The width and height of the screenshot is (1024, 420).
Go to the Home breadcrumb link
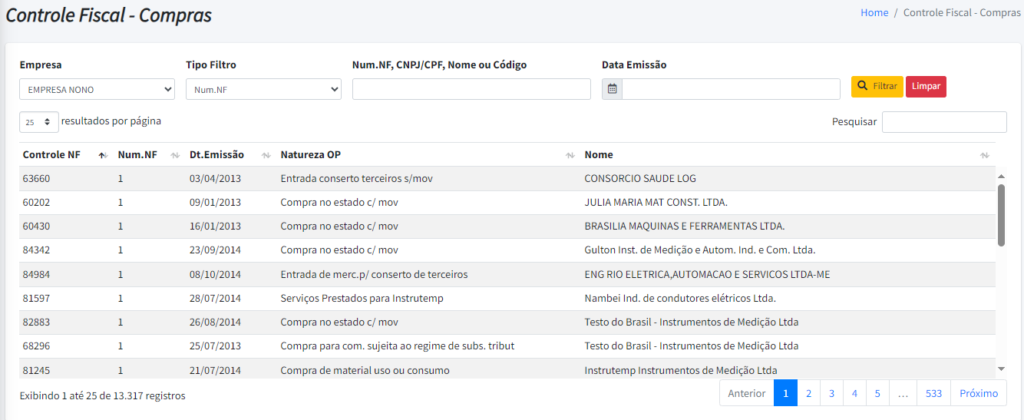874,13
